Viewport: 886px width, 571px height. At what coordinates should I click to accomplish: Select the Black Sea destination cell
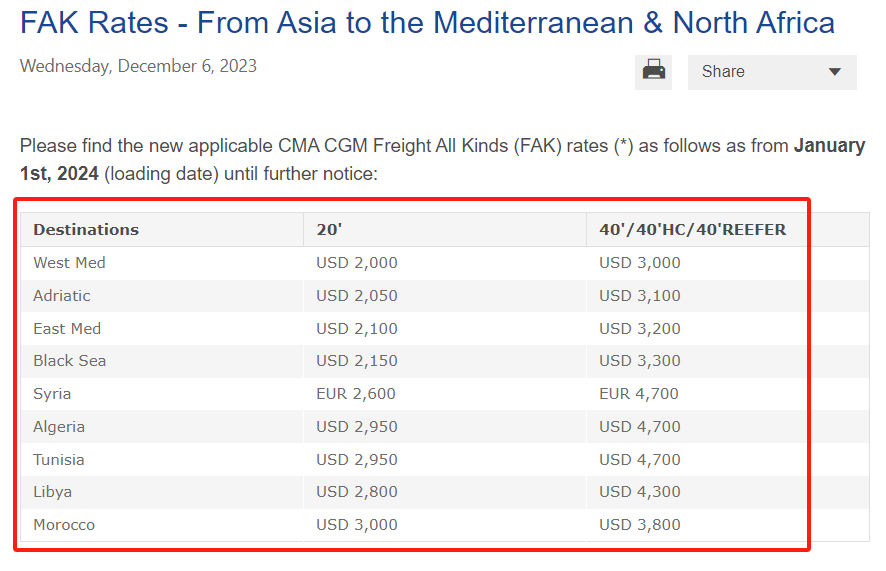69,361
